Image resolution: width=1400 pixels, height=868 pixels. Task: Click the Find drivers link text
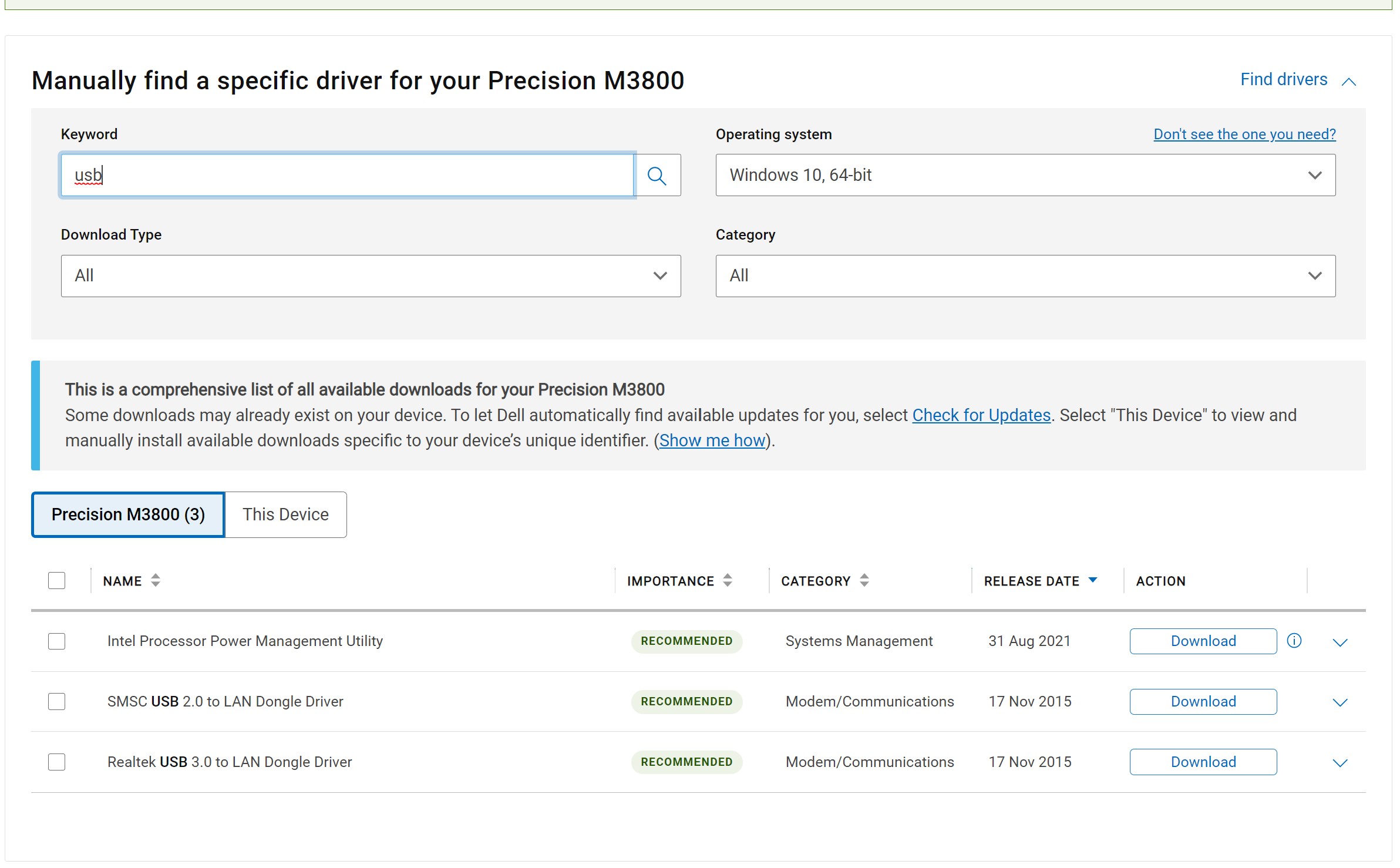pyautogui.click(x=1284, y=79)
